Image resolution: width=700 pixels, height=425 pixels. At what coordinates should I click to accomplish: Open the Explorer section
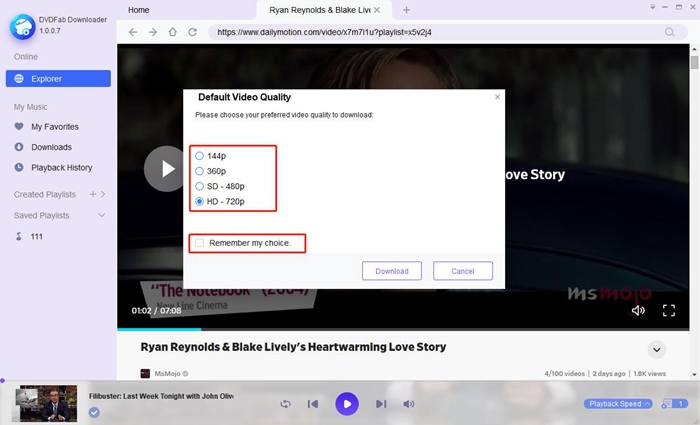click(x=58, y=79)
